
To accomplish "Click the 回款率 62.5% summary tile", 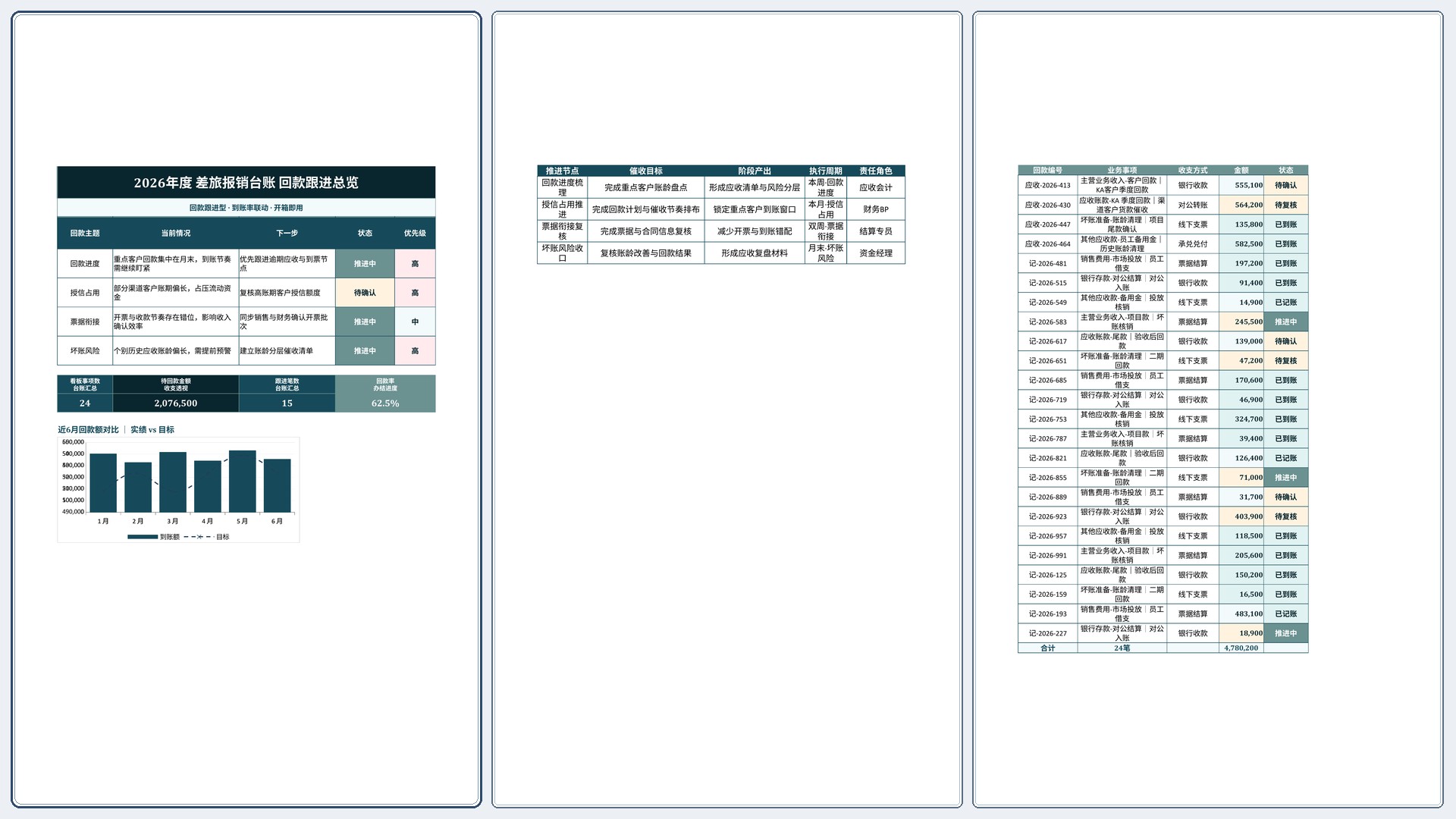I will pyautogui.click(x=385, y=394).
